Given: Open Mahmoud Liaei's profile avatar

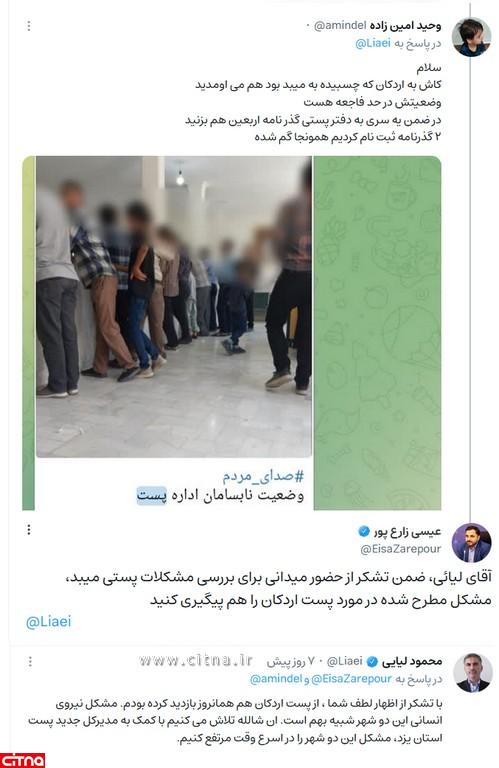Looking at the screenshot, I should (473, 672).
